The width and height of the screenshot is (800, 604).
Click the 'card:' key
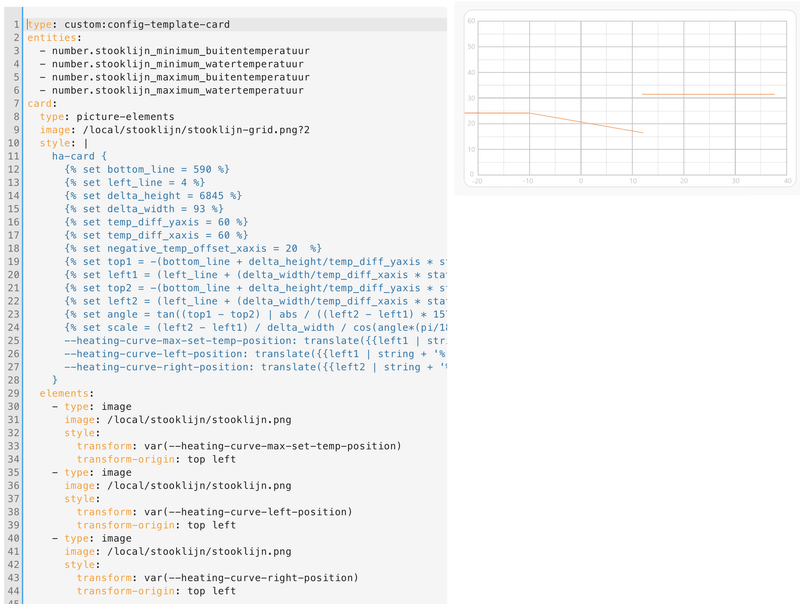(x=42, y=104)
